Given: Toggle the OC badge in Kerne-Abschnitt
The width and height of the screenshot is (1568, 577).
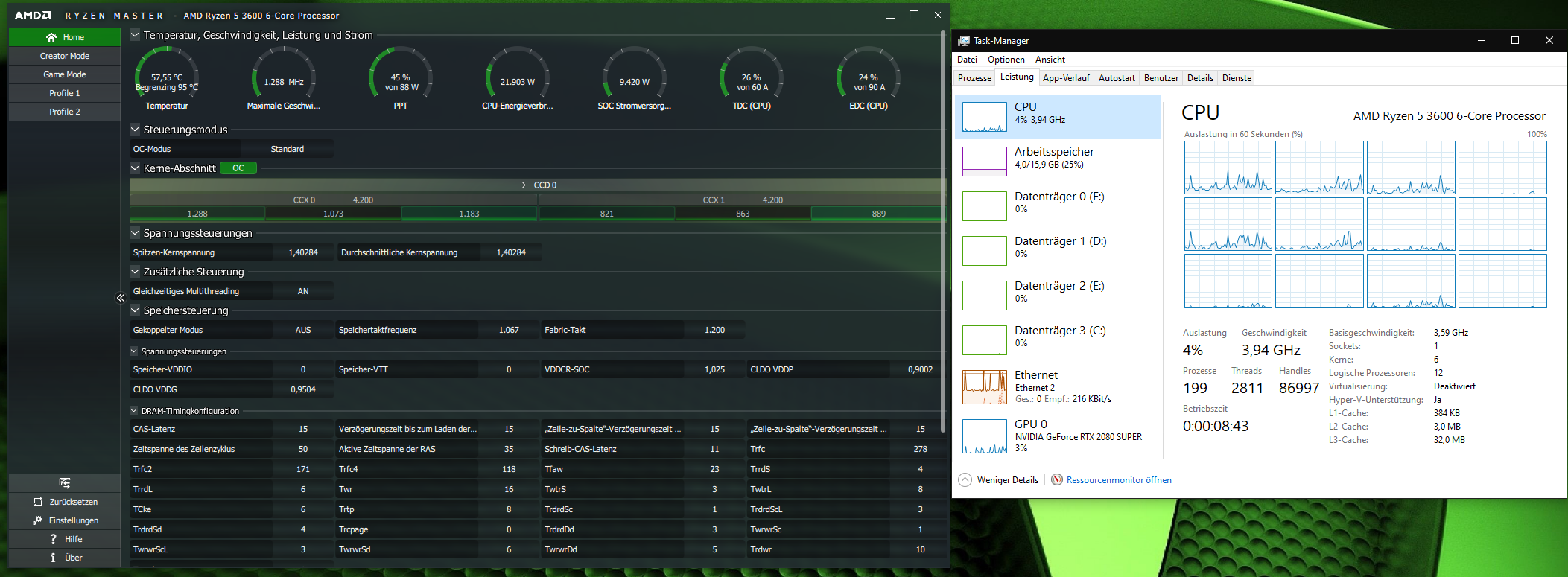Looking at the screenshot, I should click(238, 168).
